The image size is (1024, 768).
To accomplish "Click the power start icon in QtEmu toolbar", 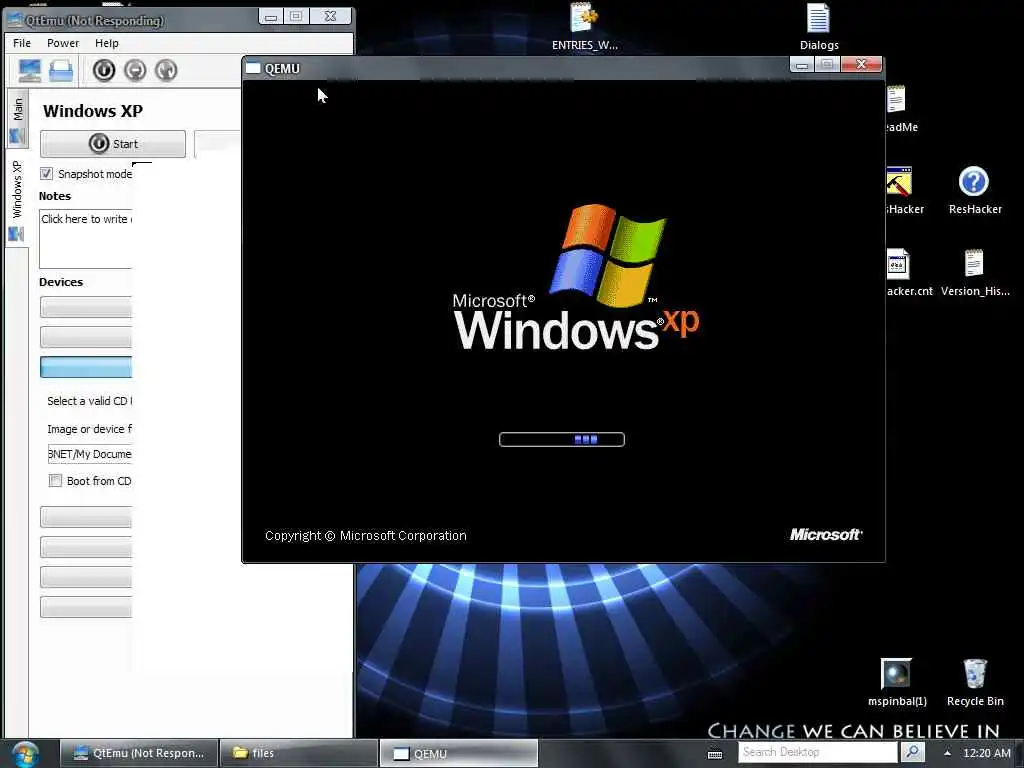I will coord(103,70).
